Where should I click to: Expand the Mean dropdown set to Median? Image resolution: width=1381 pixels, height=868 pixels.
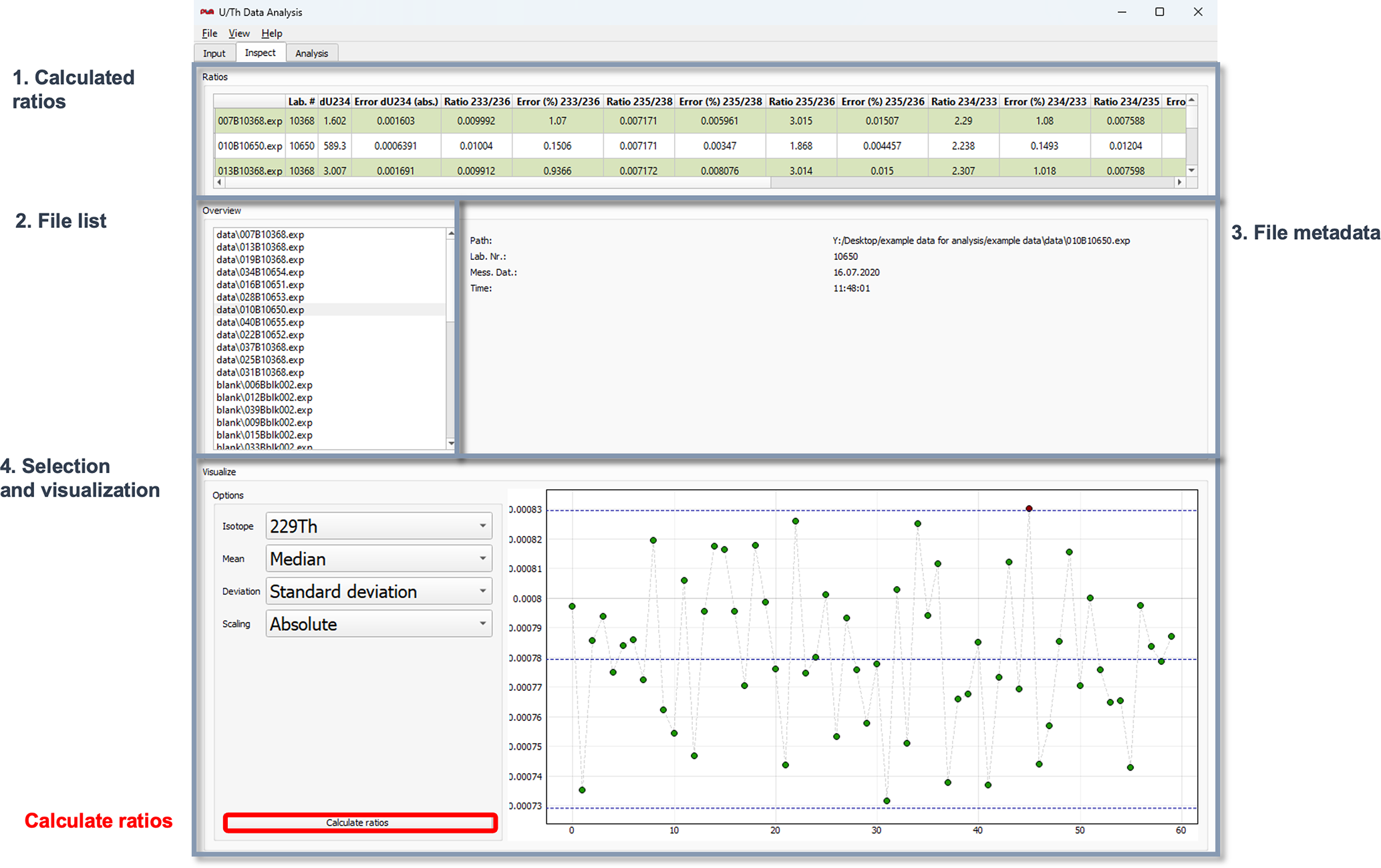[x=379, y=559]
